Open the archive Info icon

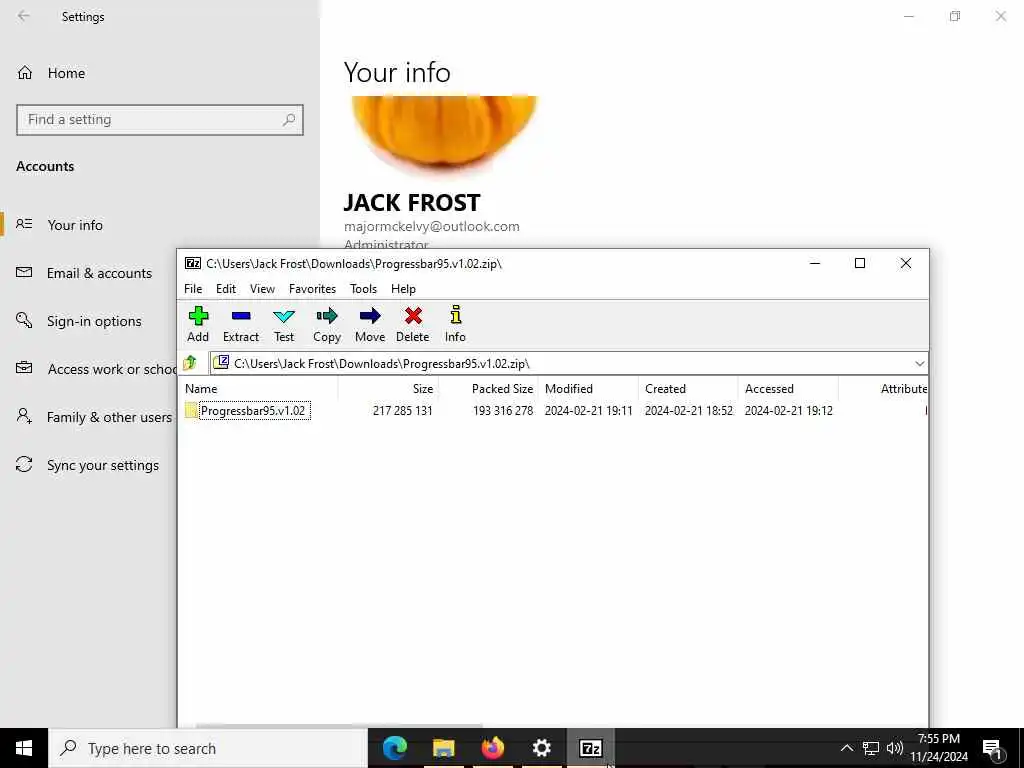[x=455, y=325]
